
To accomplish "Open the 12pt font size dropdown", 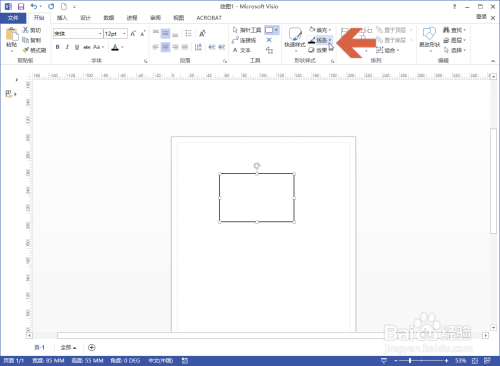I will [x=125, y=34].
